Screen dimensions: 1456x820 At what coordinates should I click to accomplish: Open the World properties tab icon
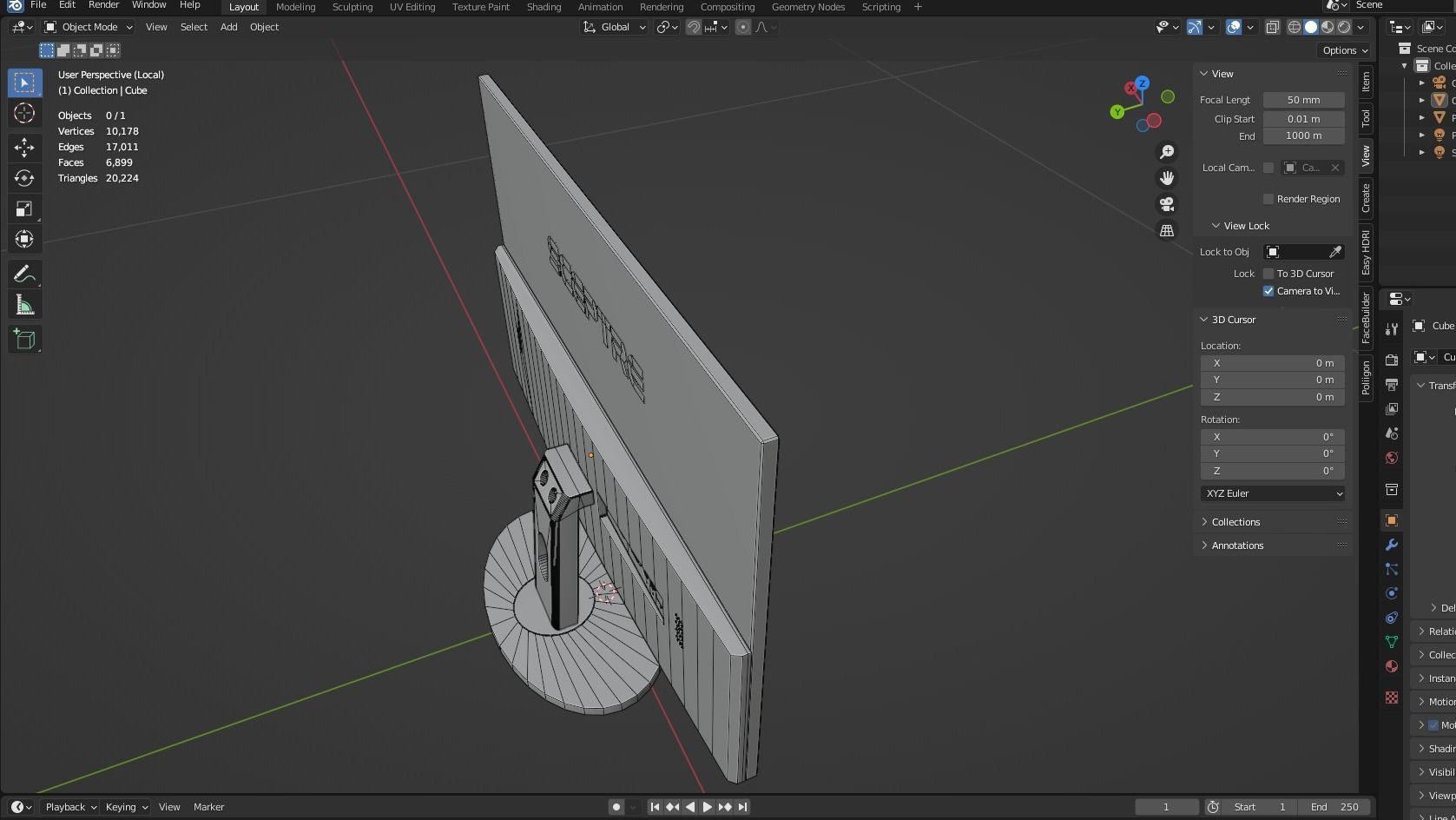click(1392, 458)
